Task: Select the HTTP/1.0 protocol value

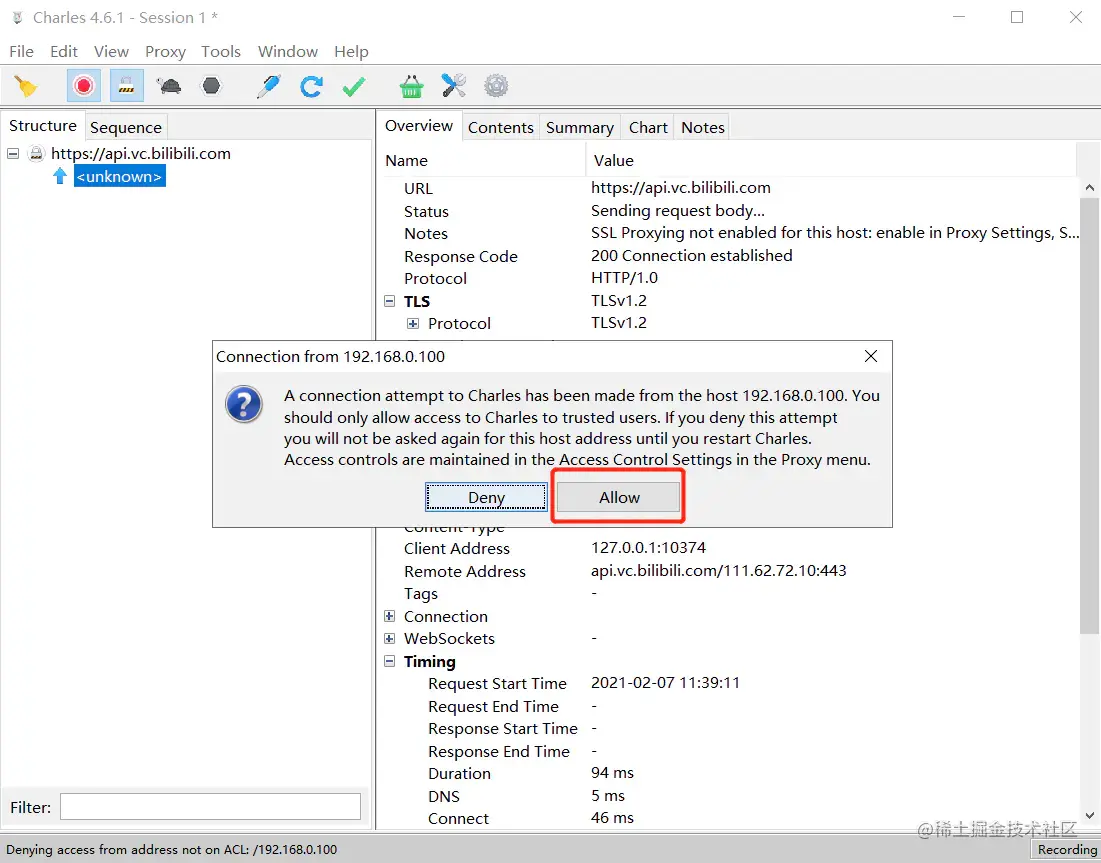Action: (624, 278)
